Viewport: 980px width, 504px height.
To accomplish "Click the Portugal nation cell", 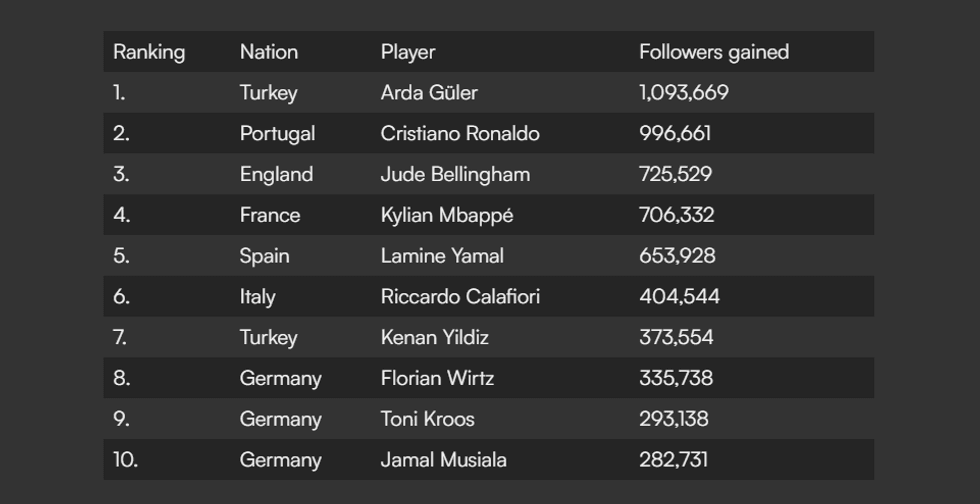I will pyautogui.click(x=277, y=134).
